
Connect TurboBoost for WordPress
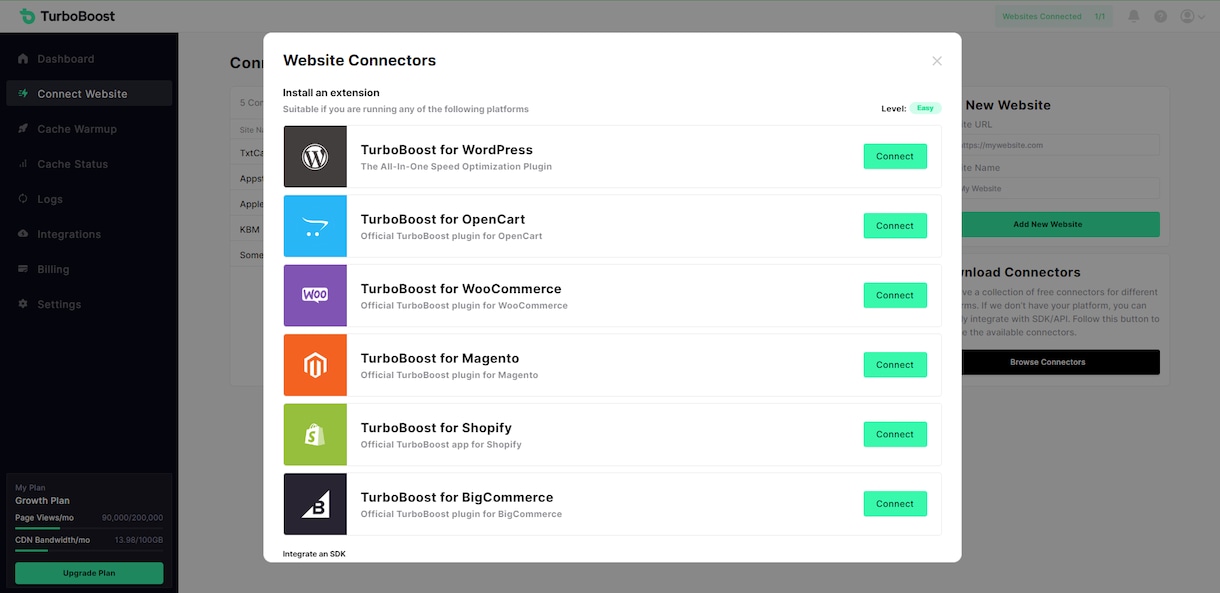tap(895, 156)
